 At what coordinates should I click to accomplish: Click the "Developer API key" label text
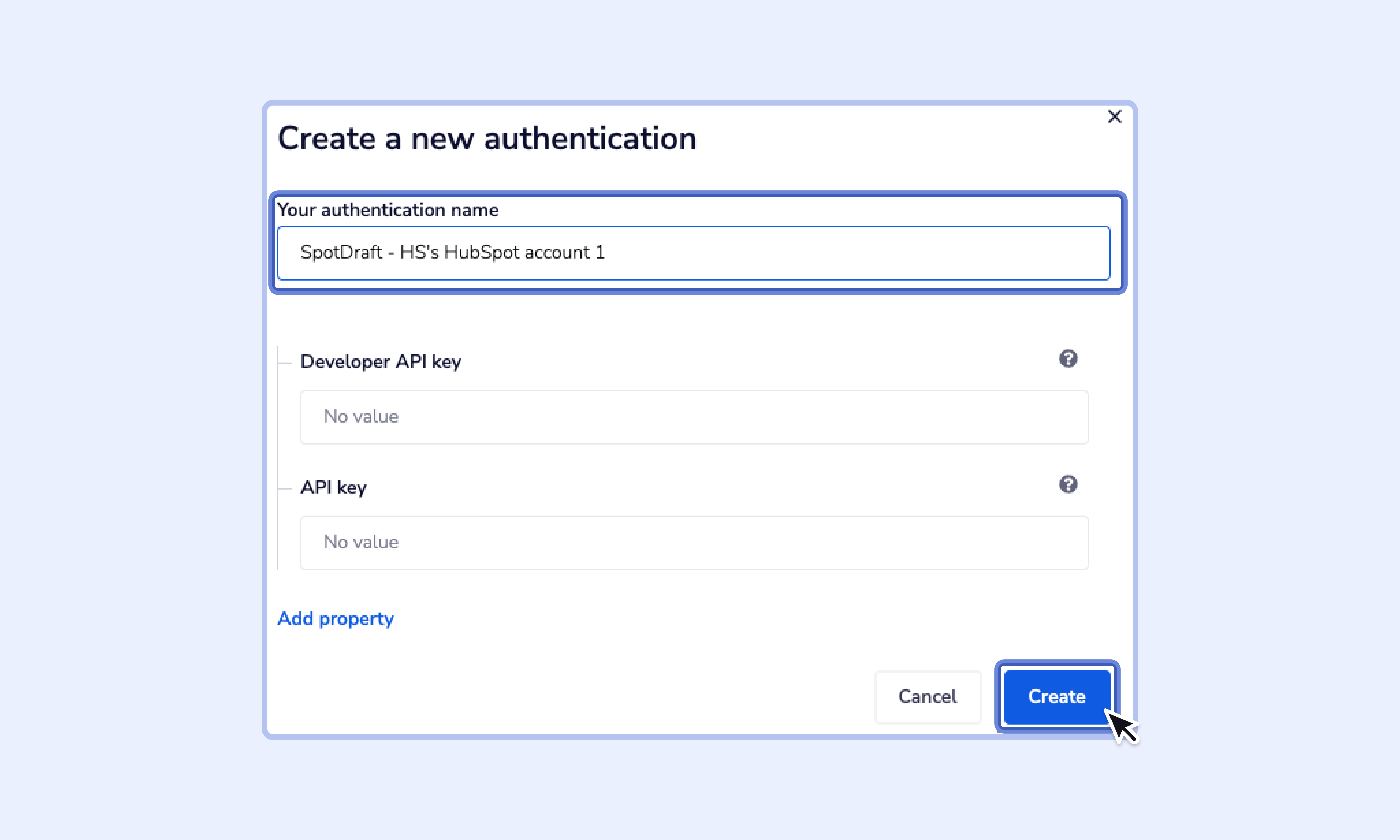point(380,362)
